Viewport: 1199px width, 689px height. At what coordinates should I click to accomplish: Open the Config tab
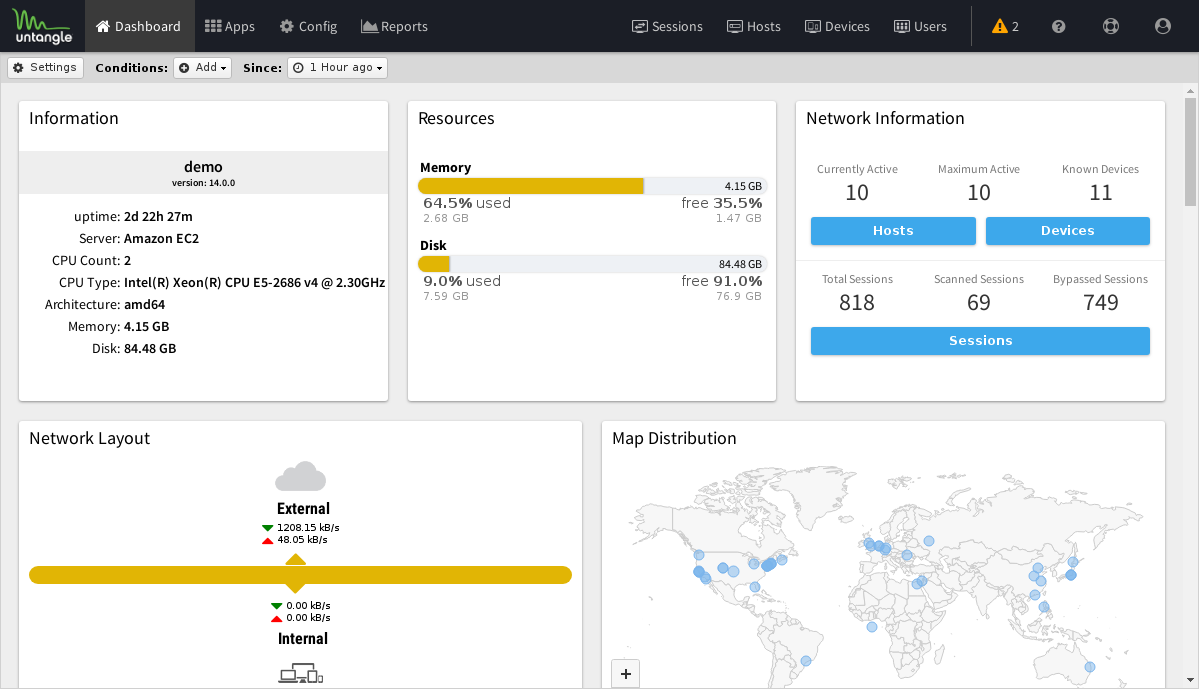[x=308, y=26]
